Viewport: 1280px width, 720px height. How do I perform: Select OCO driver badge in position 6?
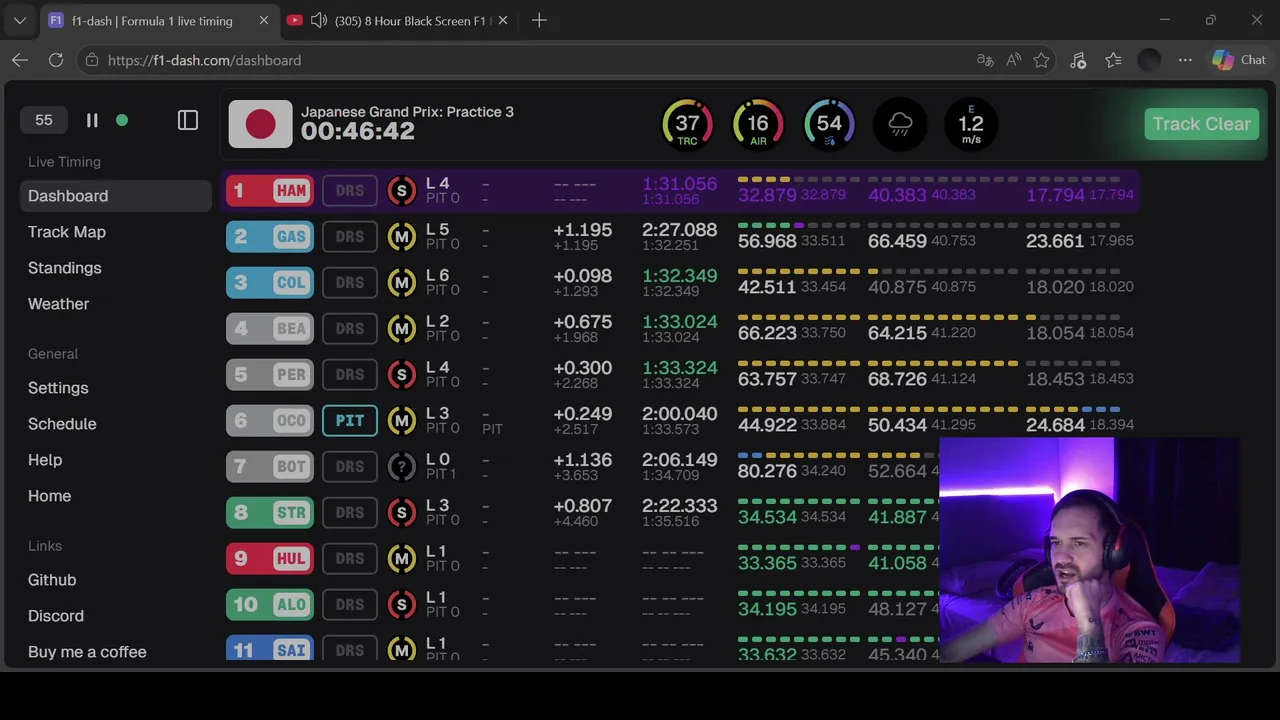(270, 420)
